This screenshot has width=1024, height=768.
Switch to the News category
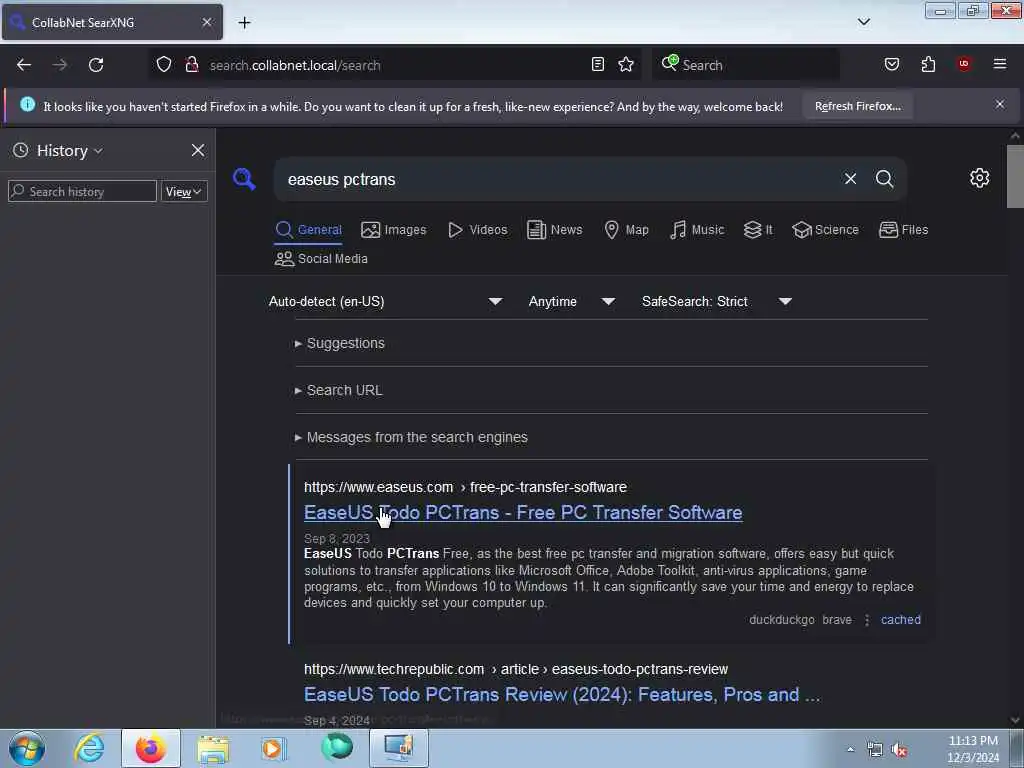(554, 230)
